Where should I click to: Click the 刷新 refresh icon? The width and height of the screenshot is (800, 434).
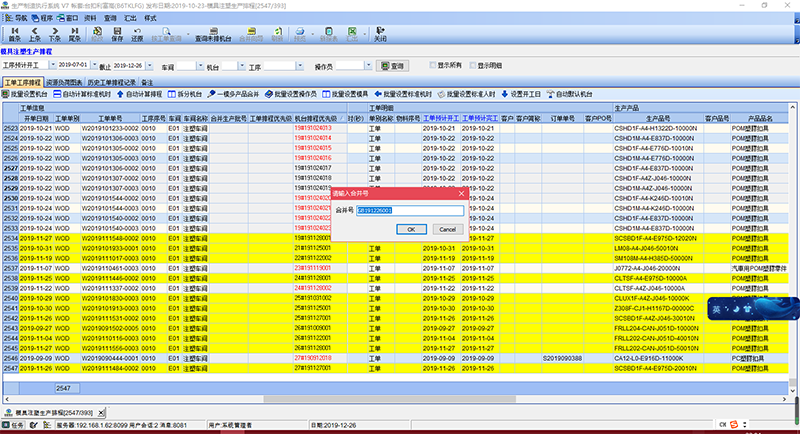click(x=277, y=34)
